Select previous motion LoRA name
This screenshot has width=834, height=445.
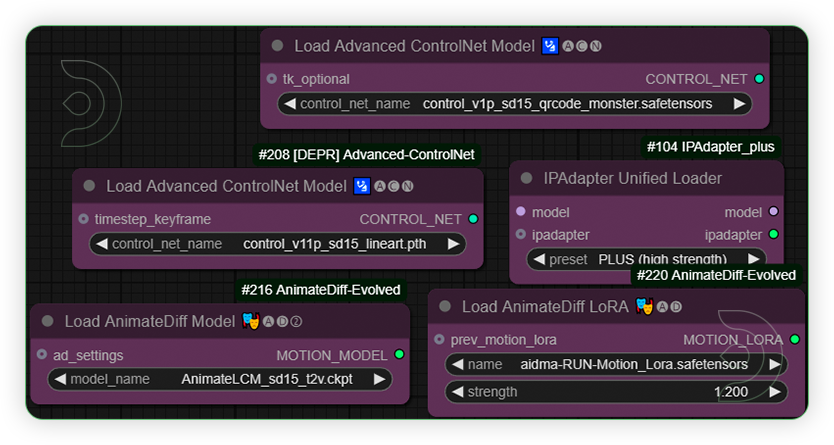(457, 364)
